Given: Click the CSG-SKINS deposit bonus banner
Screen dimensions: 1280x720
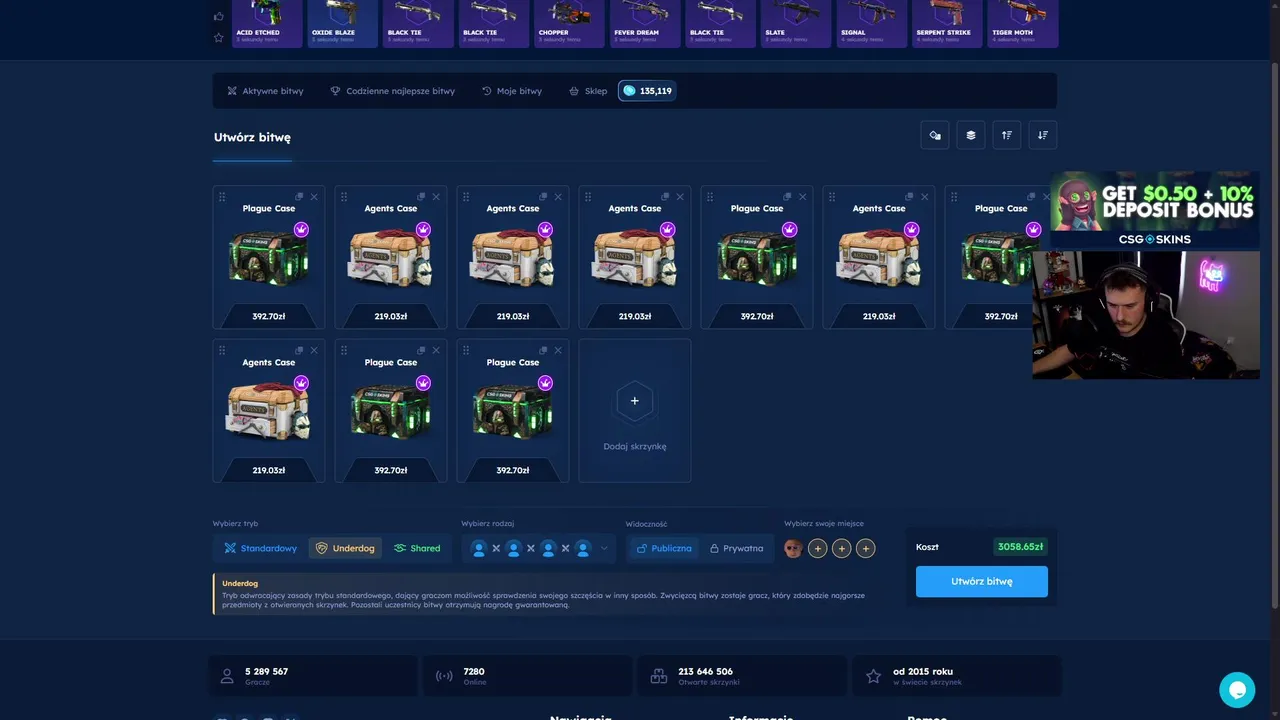Looking at the screenshot, I should click(x=1155, y=208).
